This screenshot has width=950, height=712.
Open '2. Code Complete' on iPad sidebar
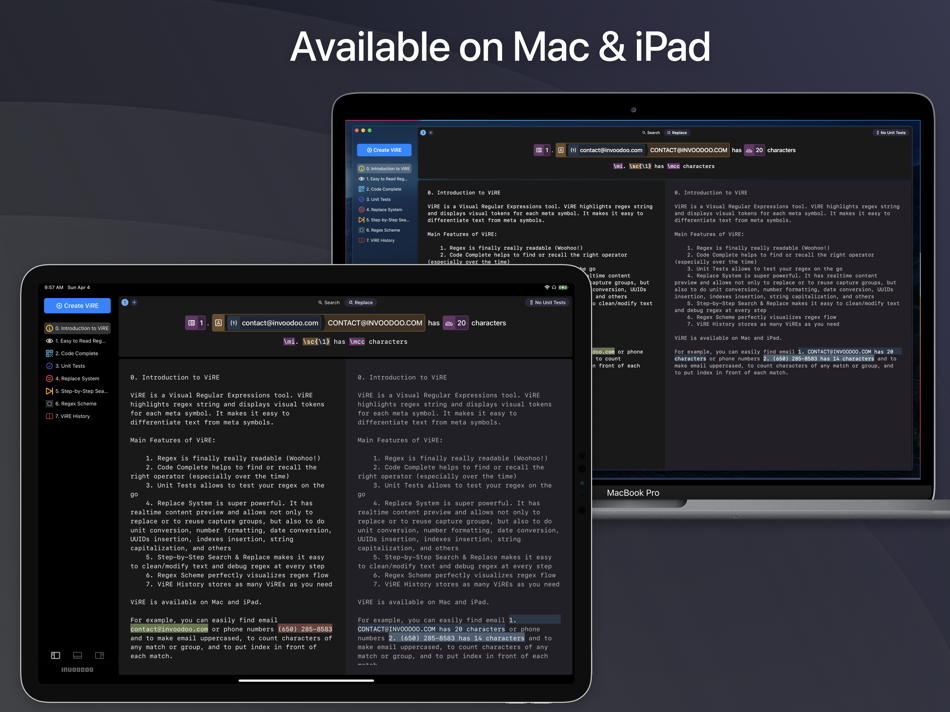tap(78, 353)
